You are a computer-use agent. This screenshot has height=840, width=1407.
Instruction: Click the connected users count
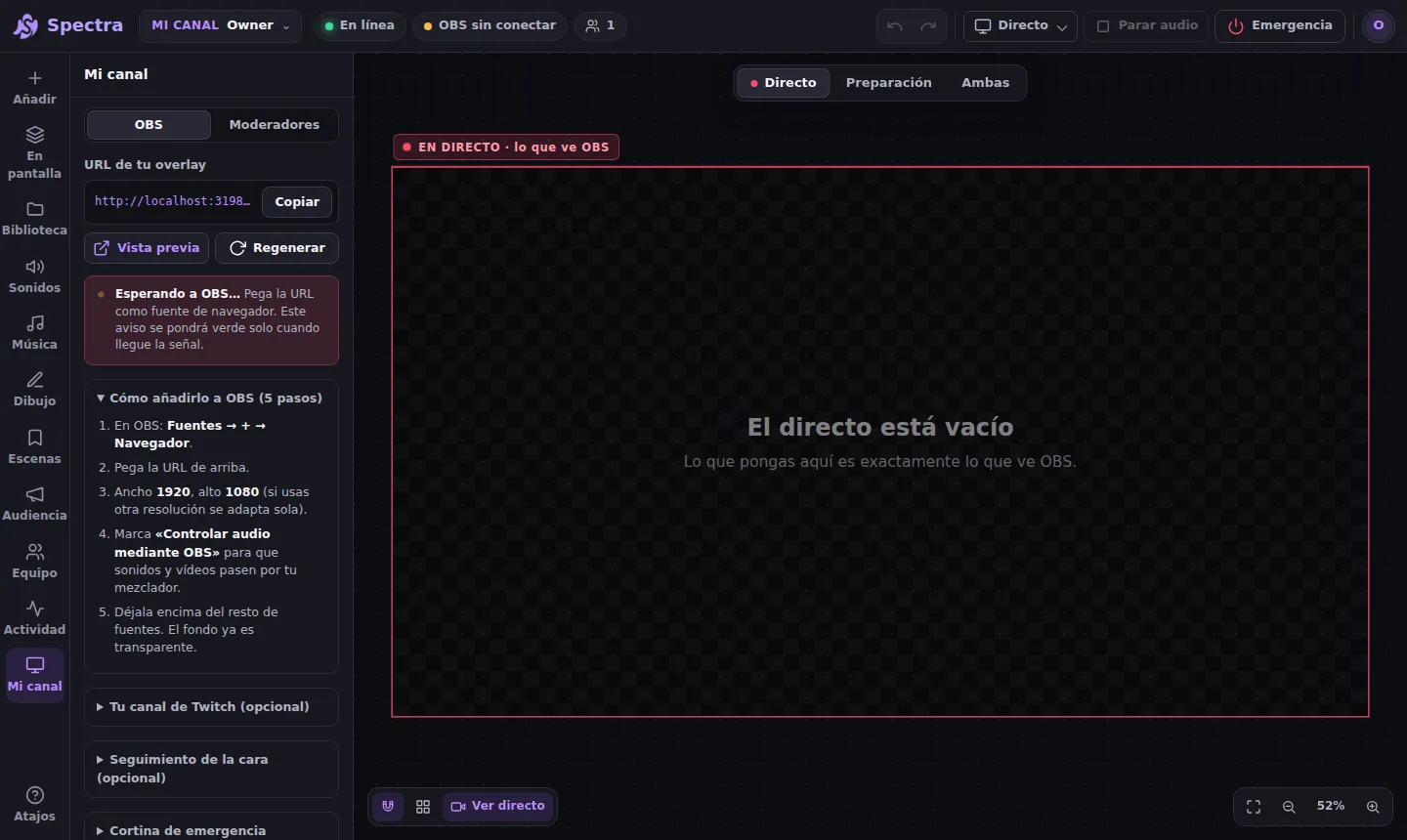(600, 25)
